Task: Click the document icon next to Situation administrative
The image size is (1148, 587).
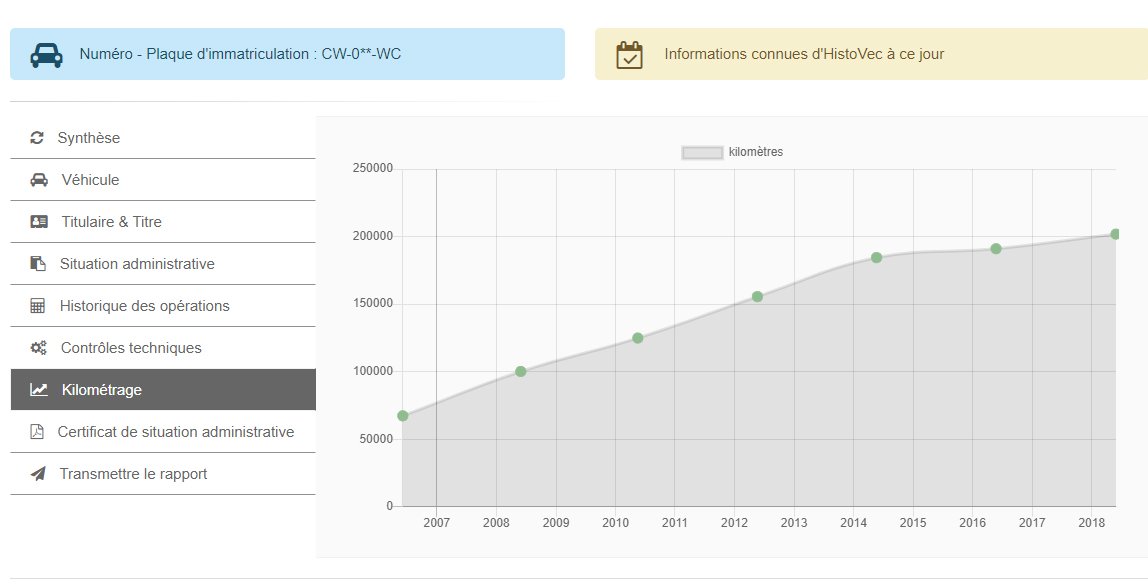Action: (x=37, y=263)
